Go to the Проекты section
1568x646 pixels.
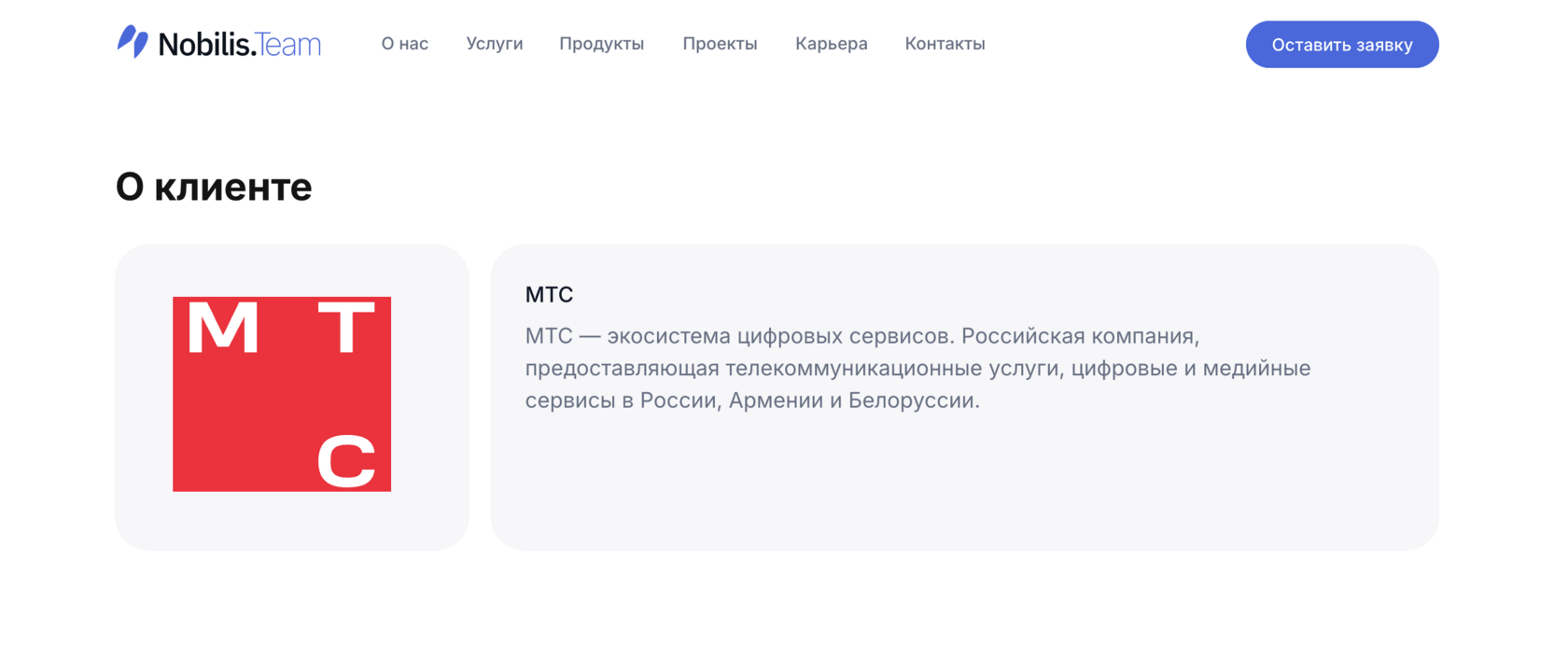720,43
